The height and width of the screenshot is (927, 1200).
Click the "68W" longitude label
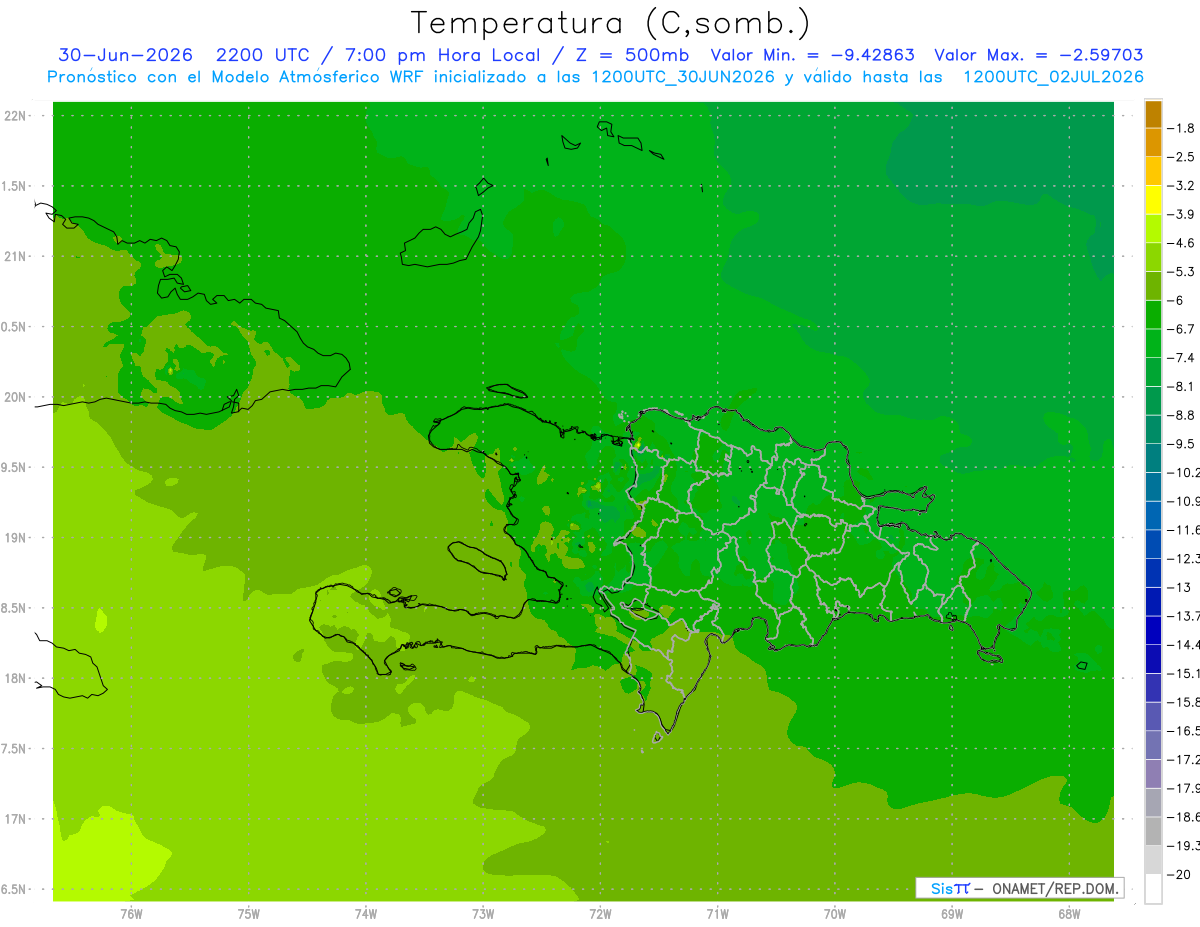coord(1069,913)
